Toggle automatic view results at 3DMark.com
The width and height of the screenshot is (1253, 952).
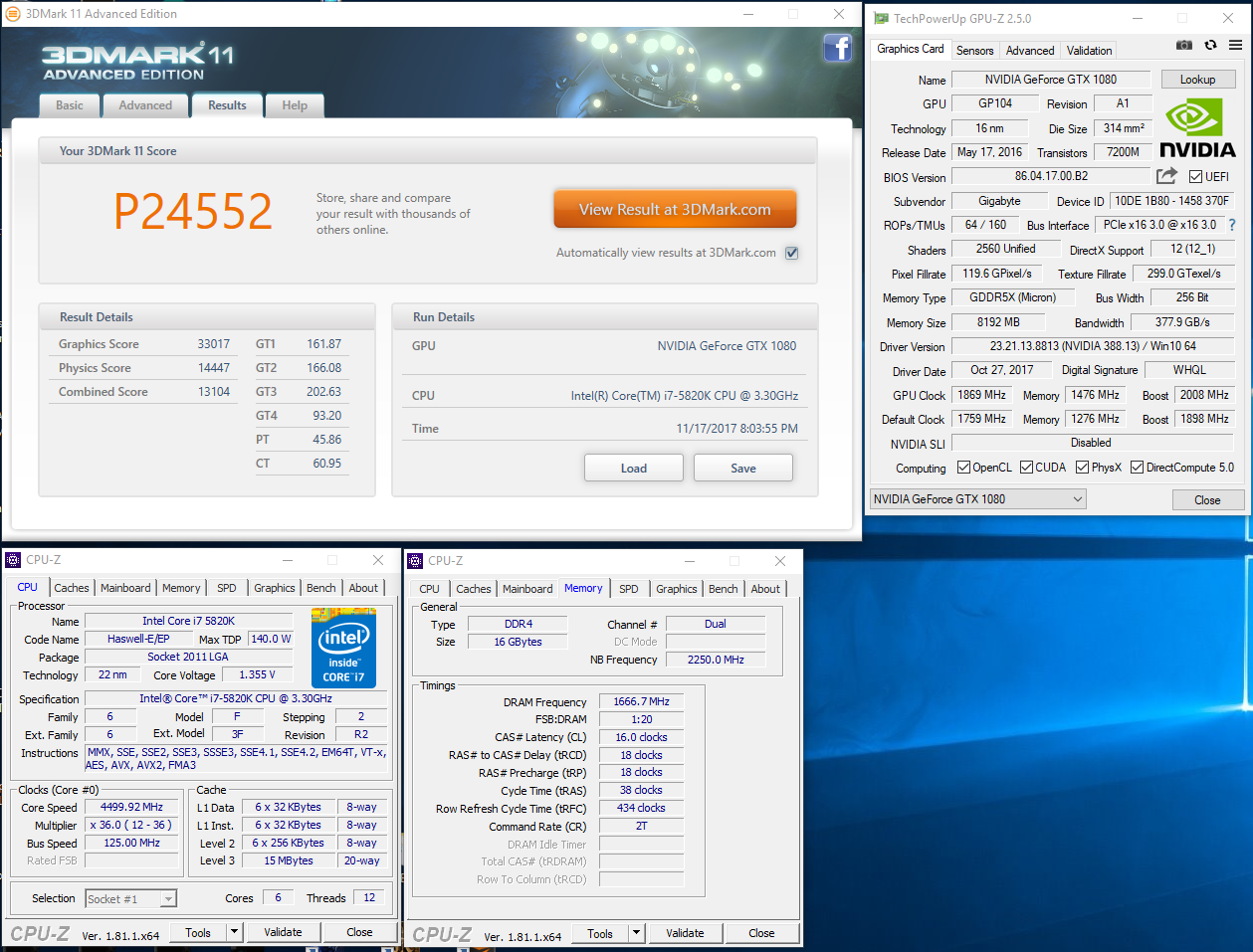[x=792, y=253]
